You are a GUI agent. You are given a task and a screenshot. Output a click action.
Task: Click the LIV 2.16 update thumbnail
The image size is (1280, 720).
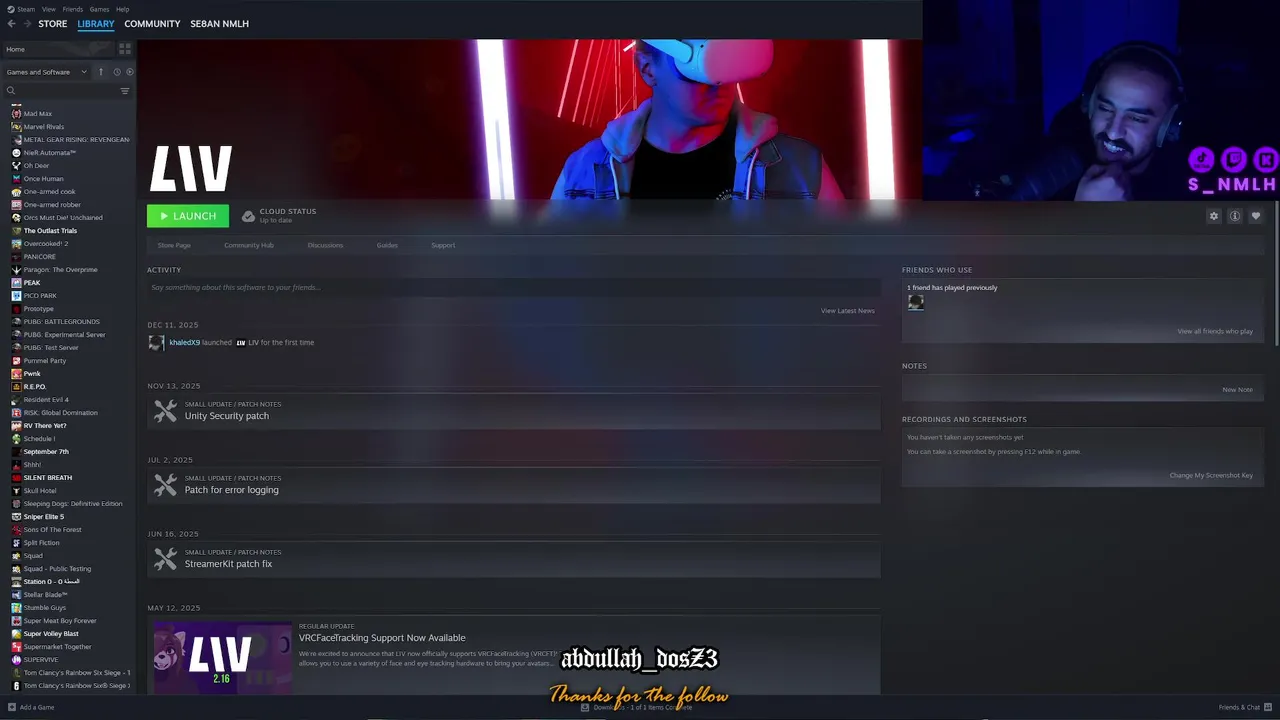coord(222,658)
